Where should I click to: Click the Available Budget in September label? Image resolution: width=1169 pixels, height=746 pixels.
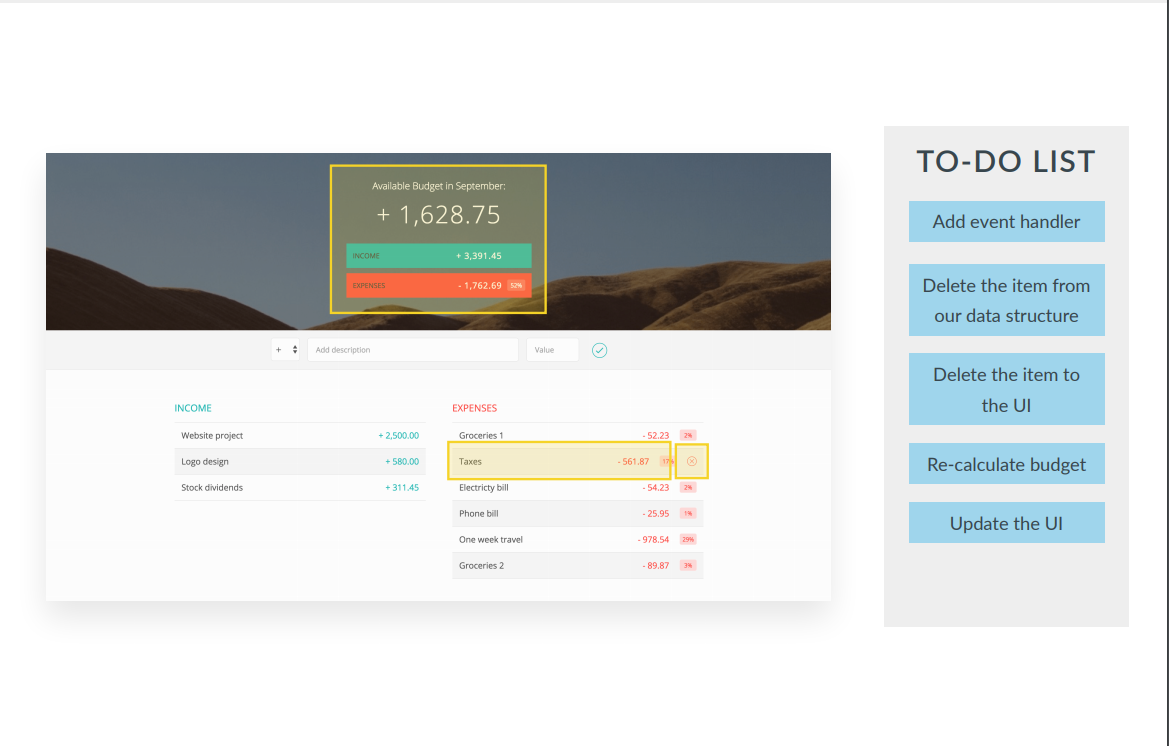point(438,186)
